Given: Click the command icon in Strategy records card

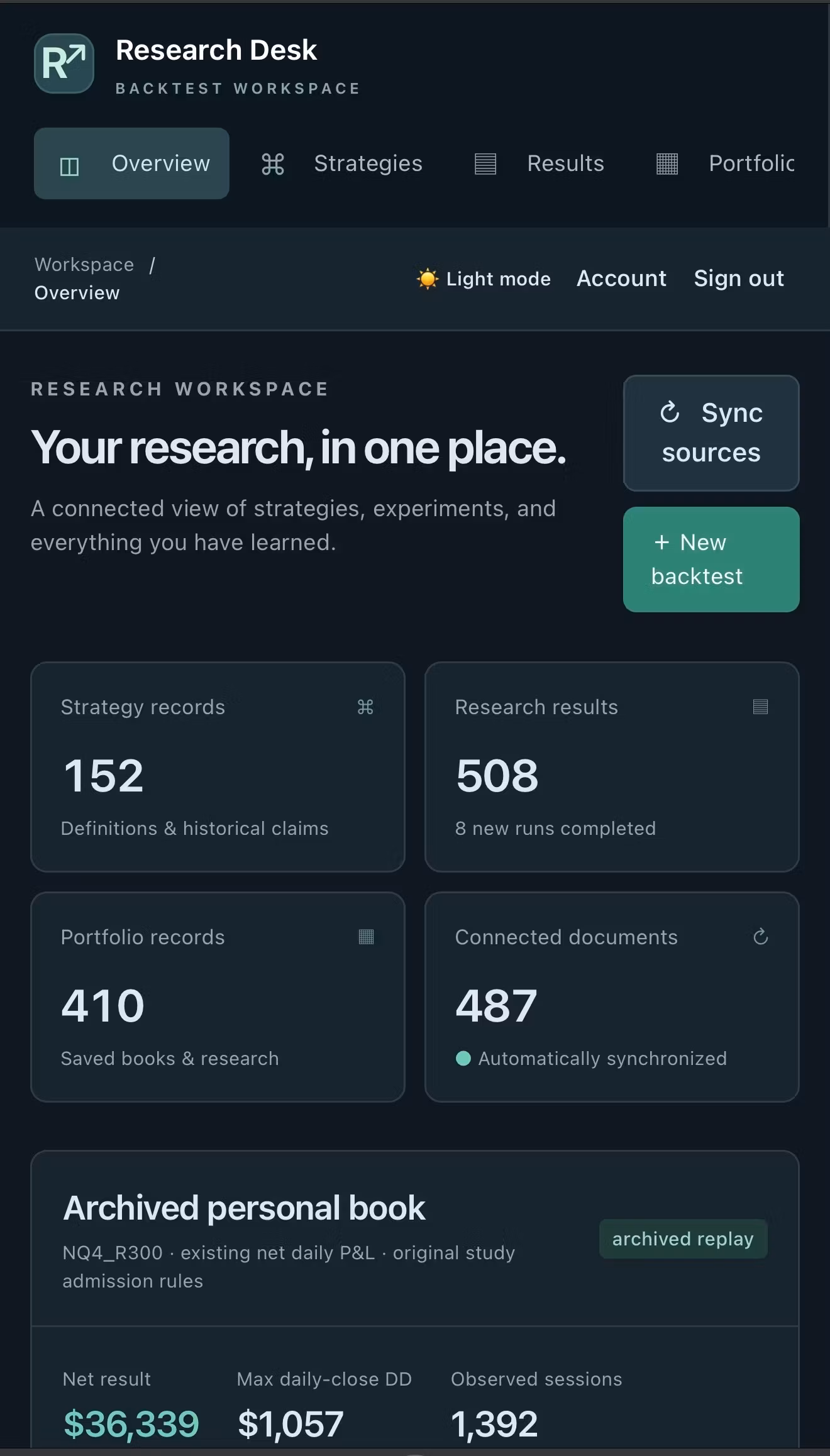Looking at the screenshot, I should (365, 707).
